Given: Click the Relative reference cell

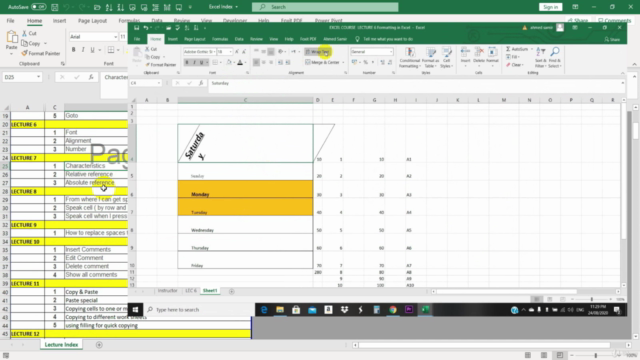Looking at the screenshot, I should pyautogui.click(x=96, y=174).
